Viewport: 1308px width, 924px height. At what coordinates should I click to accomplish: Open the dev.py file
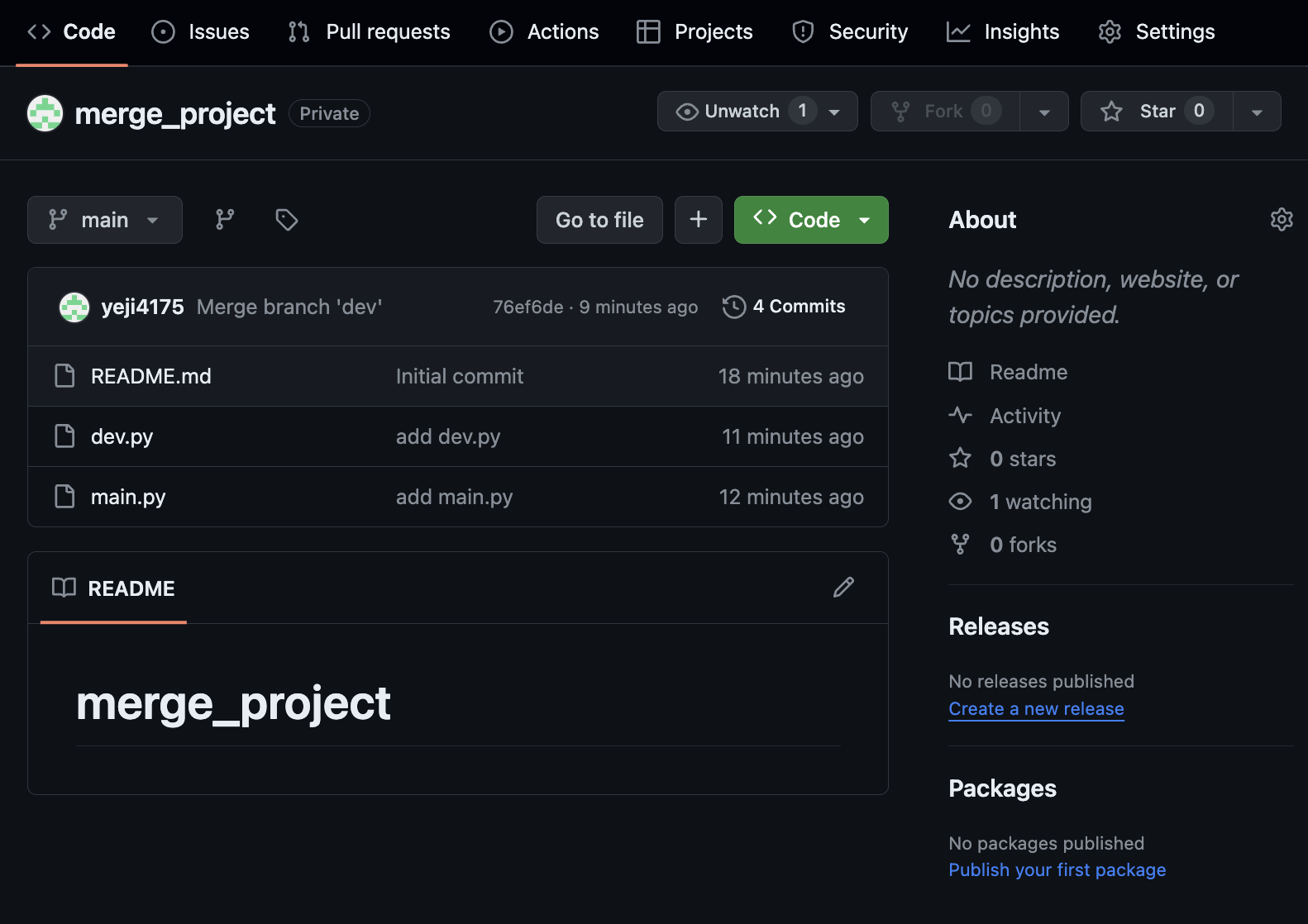tap(122, 436)
